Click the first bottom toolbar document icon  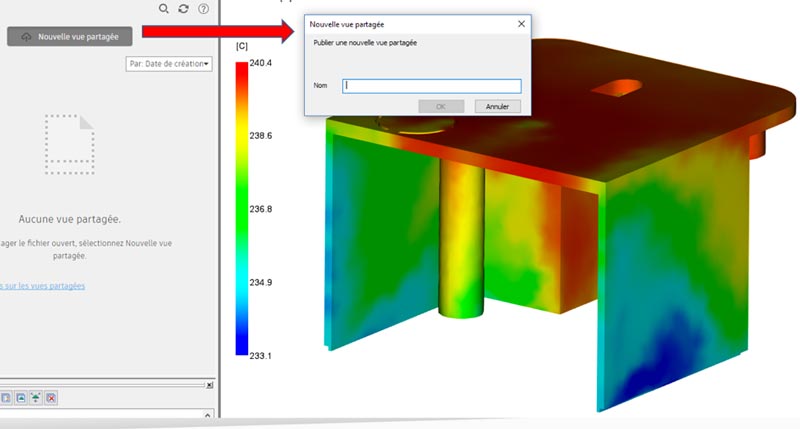click(x=6, y=398)
